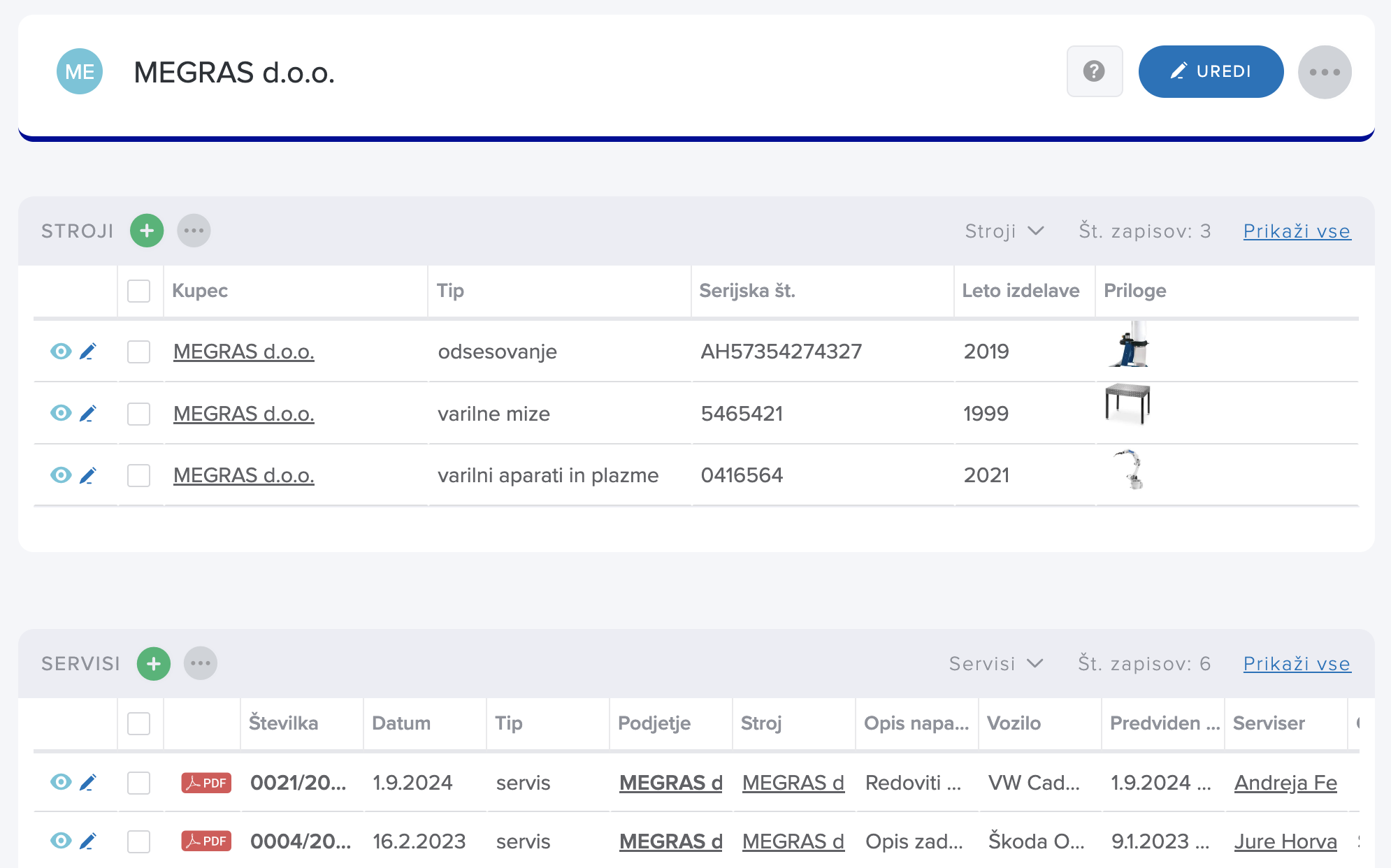Check the varilne mize row checkbox
1391x868 pixels.
pyautogui.click(x=139, y=414)
